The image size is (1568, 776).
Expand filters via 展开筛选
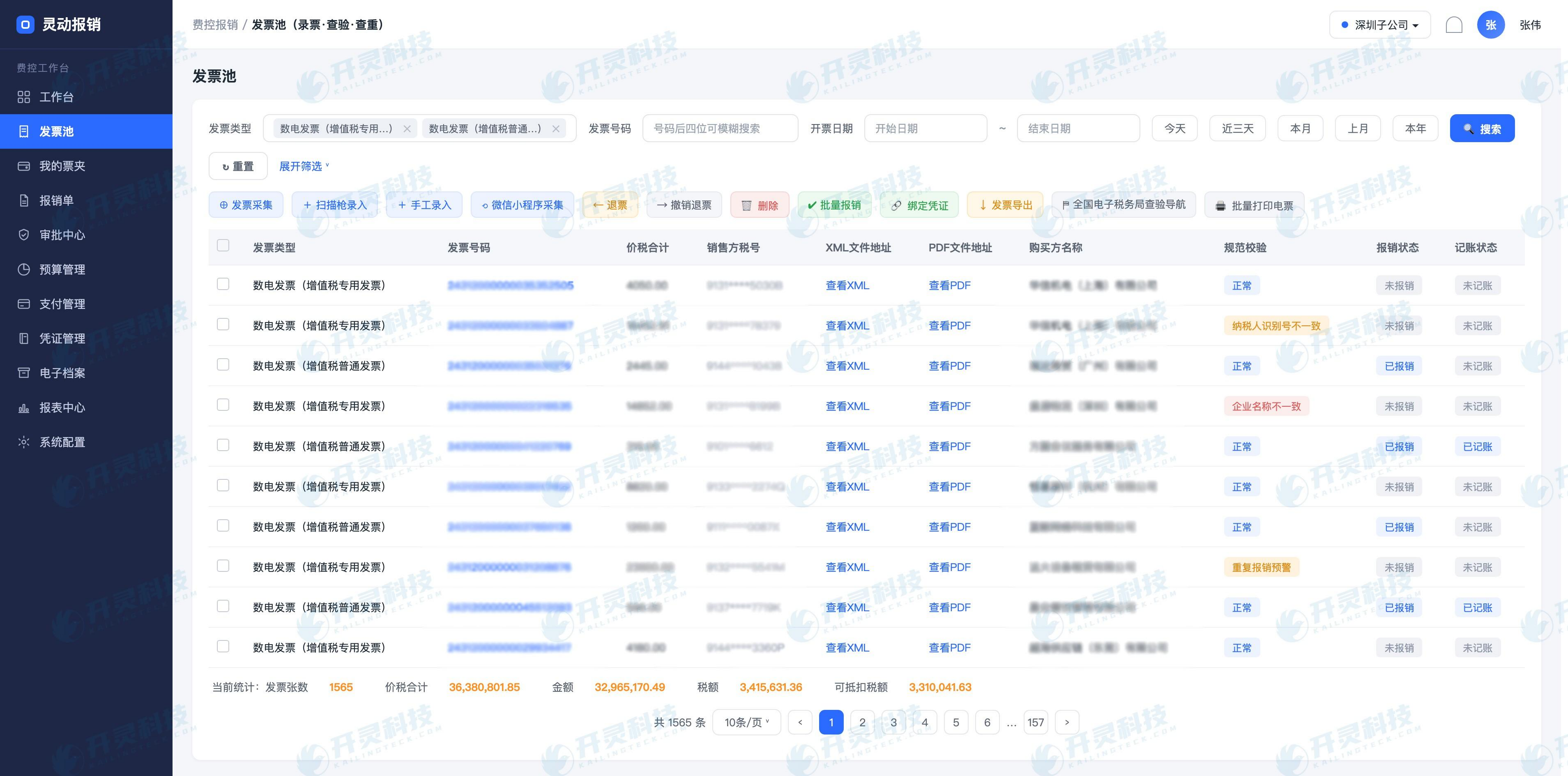pyautogui.click(x=304, y=166)
